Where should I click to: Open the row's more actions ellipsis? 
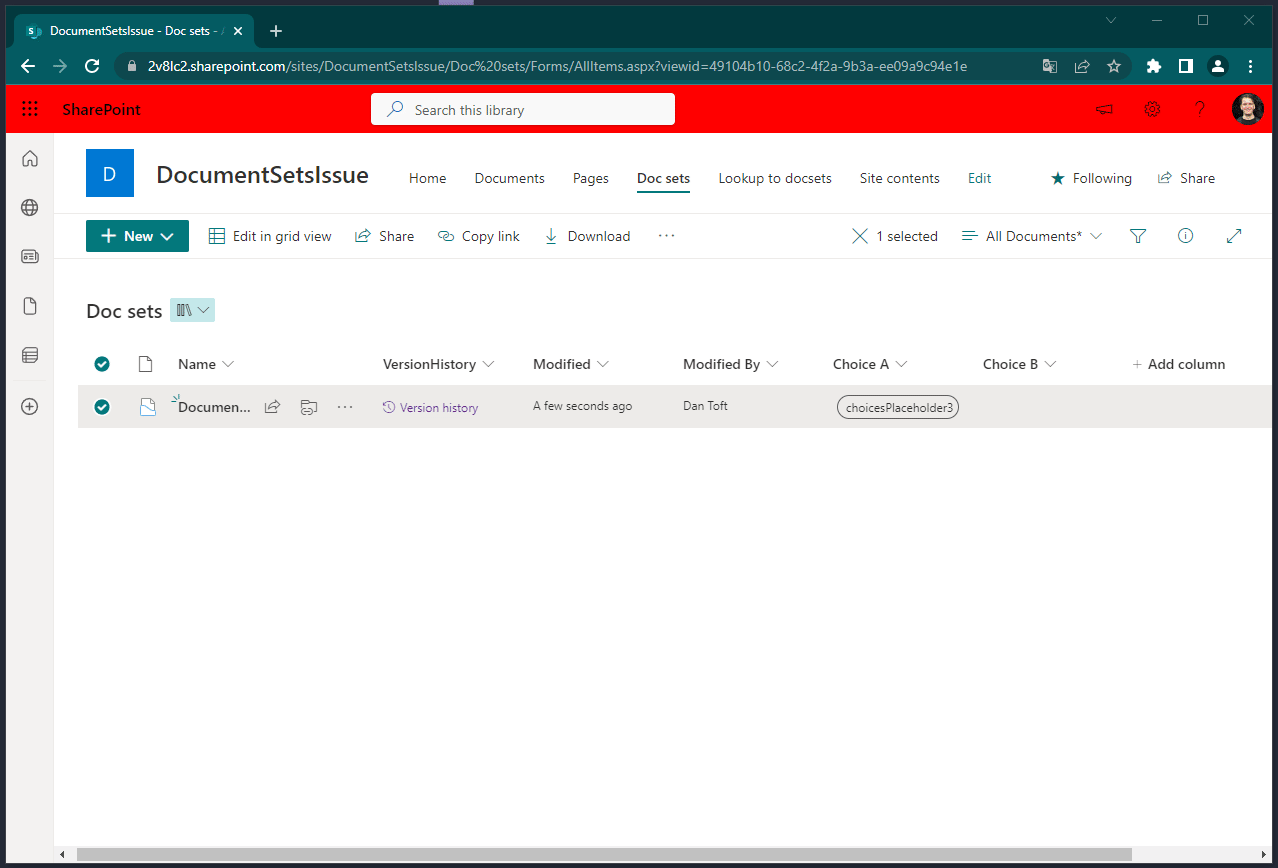[345, 407]
